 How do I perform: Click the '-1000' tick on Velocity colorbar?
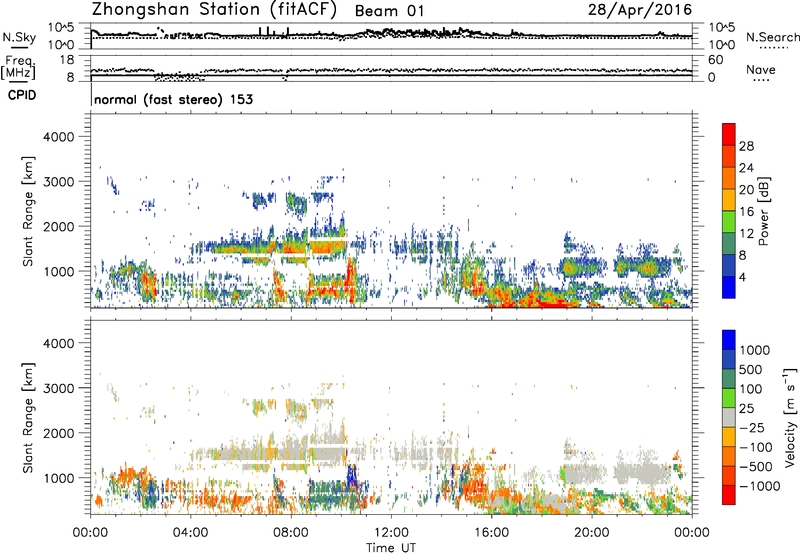coord(760,486)
